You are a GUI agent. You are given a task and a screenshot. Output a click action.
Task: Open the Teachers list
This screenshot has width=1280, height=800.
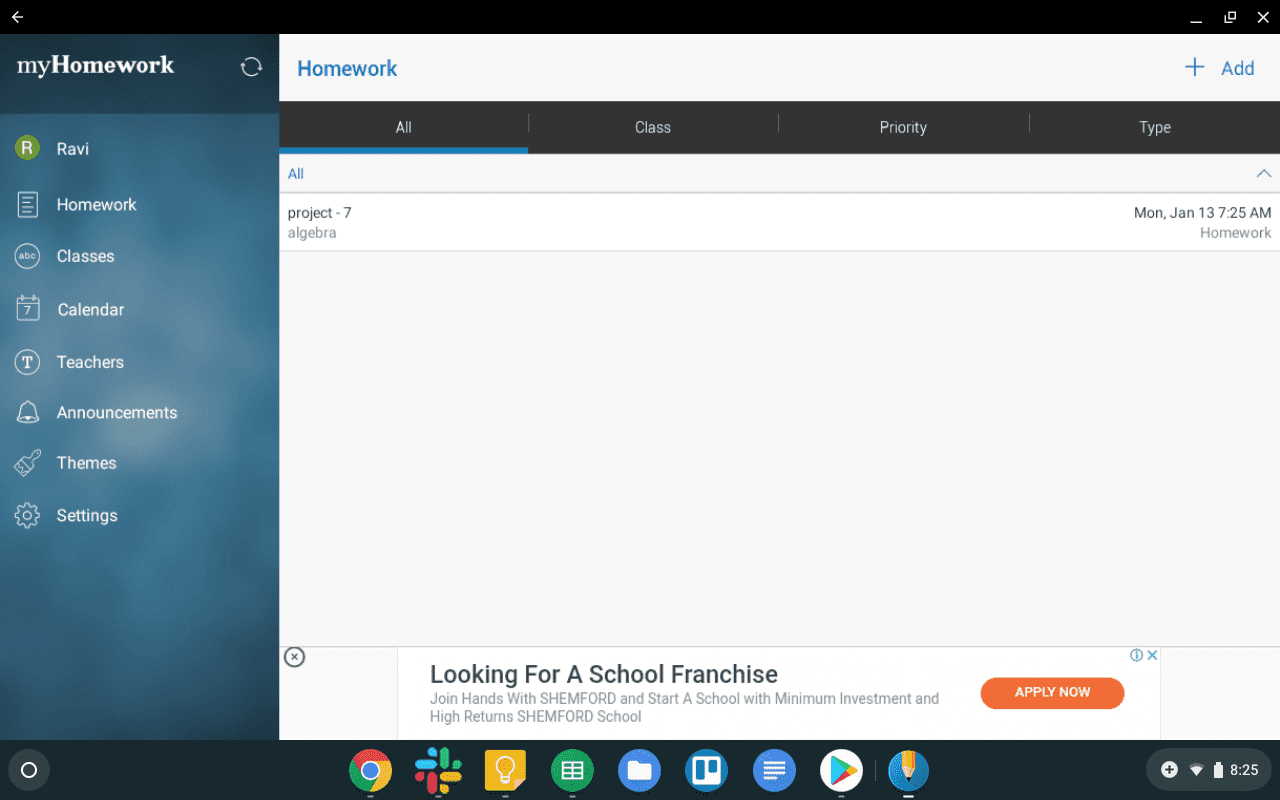point(90,361)
